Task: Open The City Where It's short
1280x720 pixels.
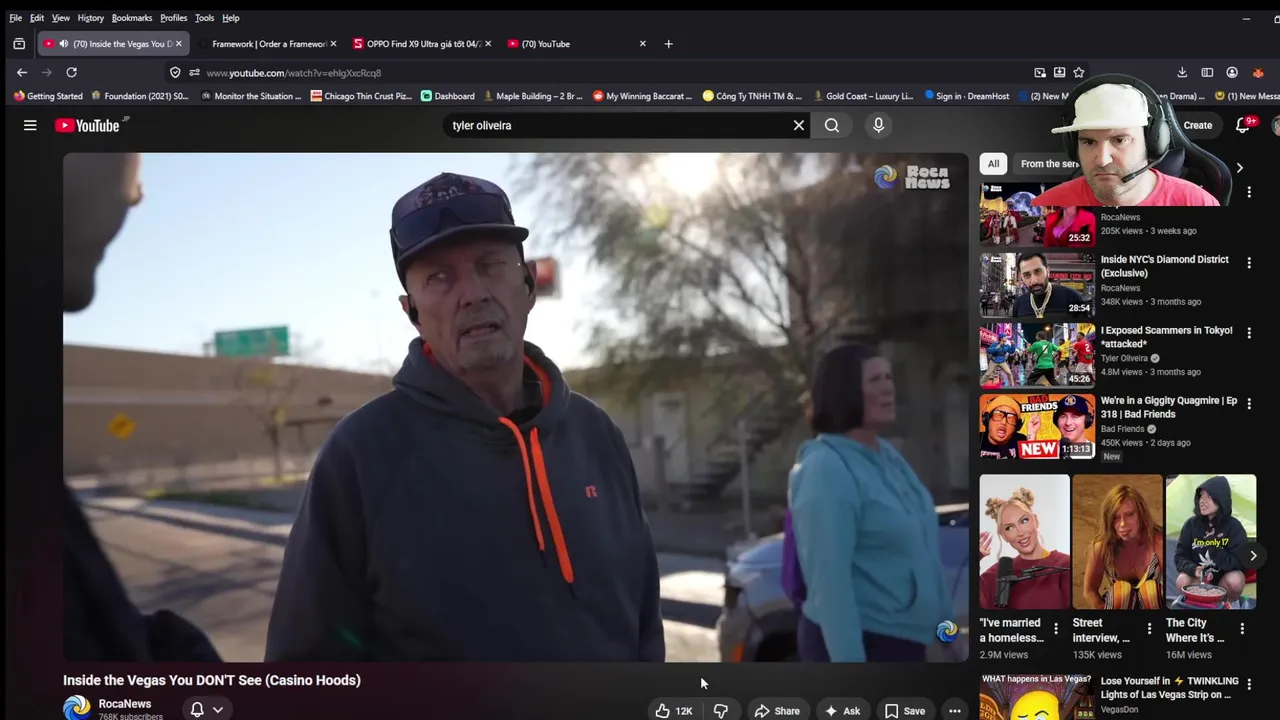Action: coord(1210,541)
